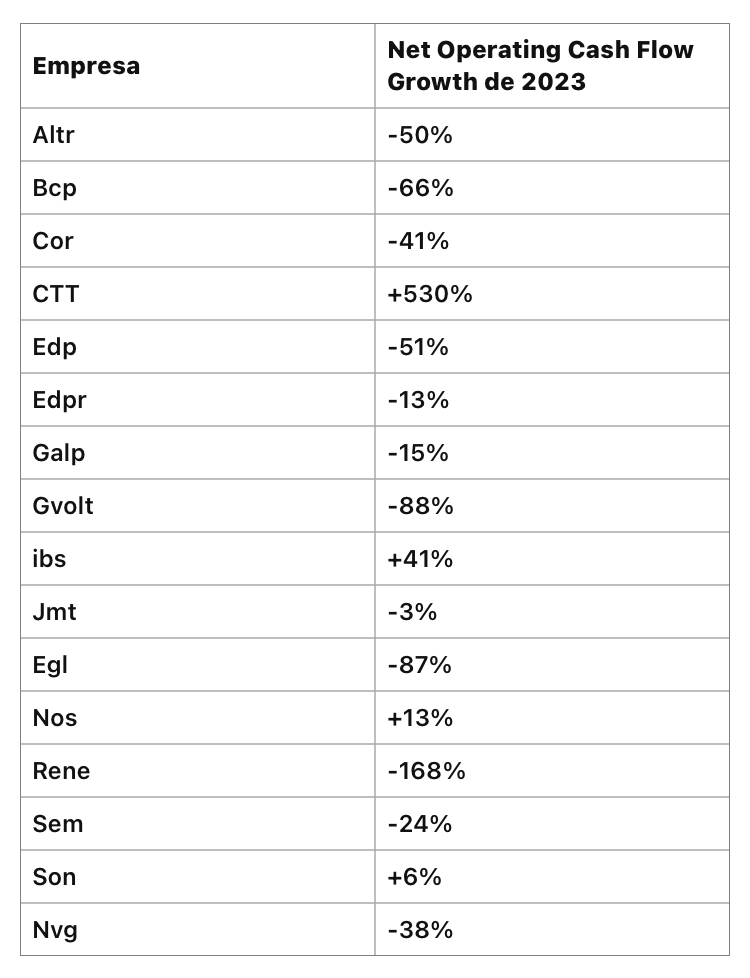Click the -168% value for Rene
Screen dimensions: 750x978
tap(426, 771)
